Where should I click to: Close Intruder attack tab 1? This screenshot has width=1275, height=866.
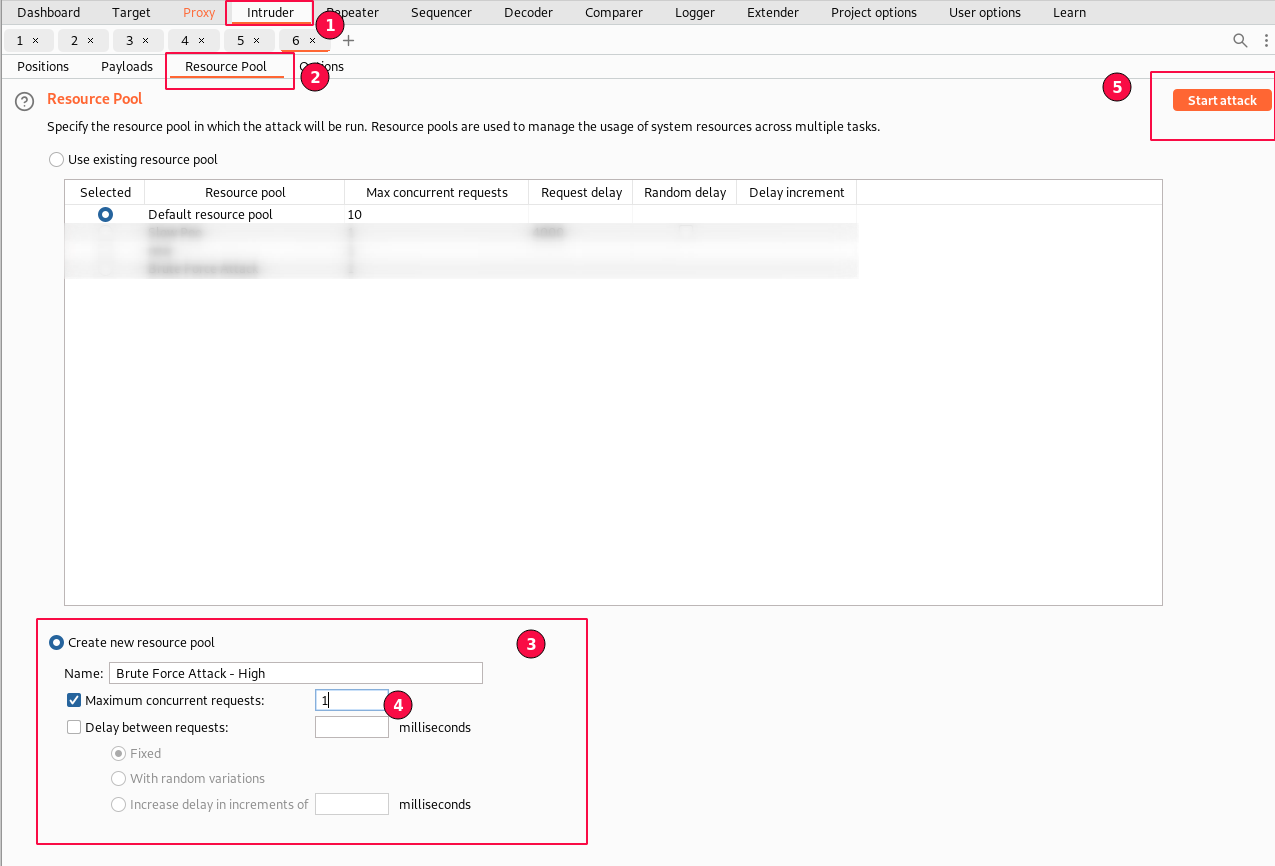[36, 40]
